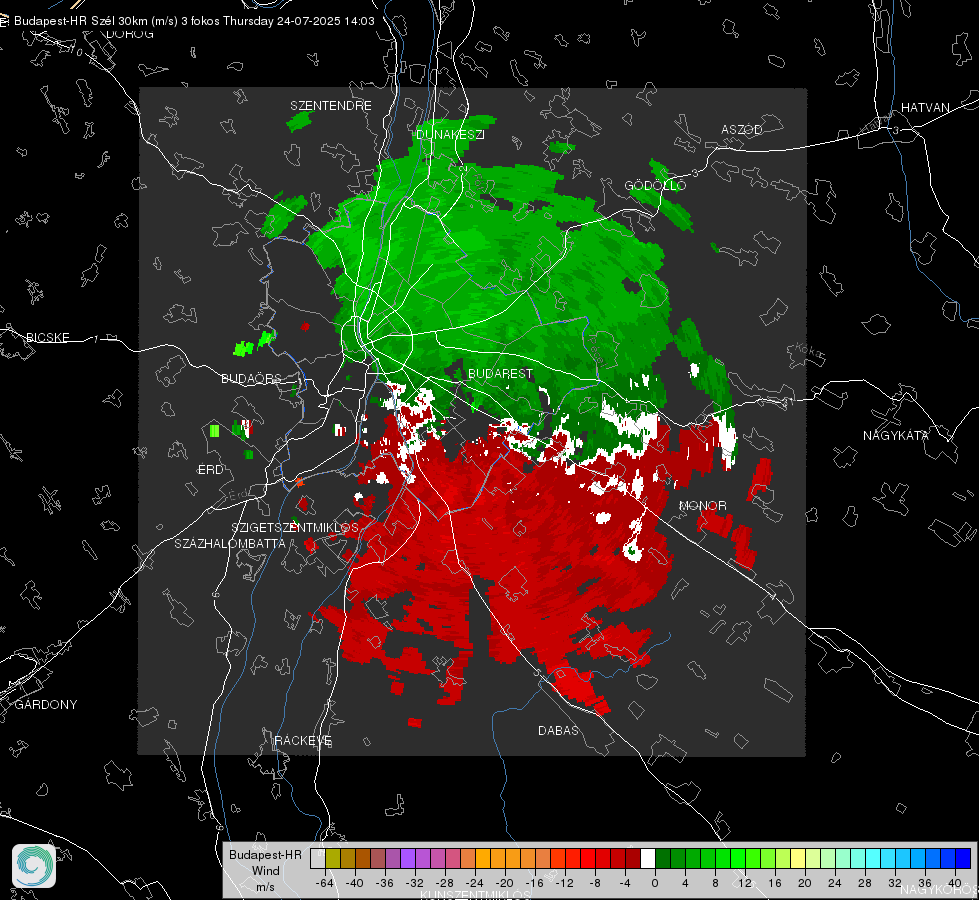Click the -64 legend value

(x=325, y=883)
